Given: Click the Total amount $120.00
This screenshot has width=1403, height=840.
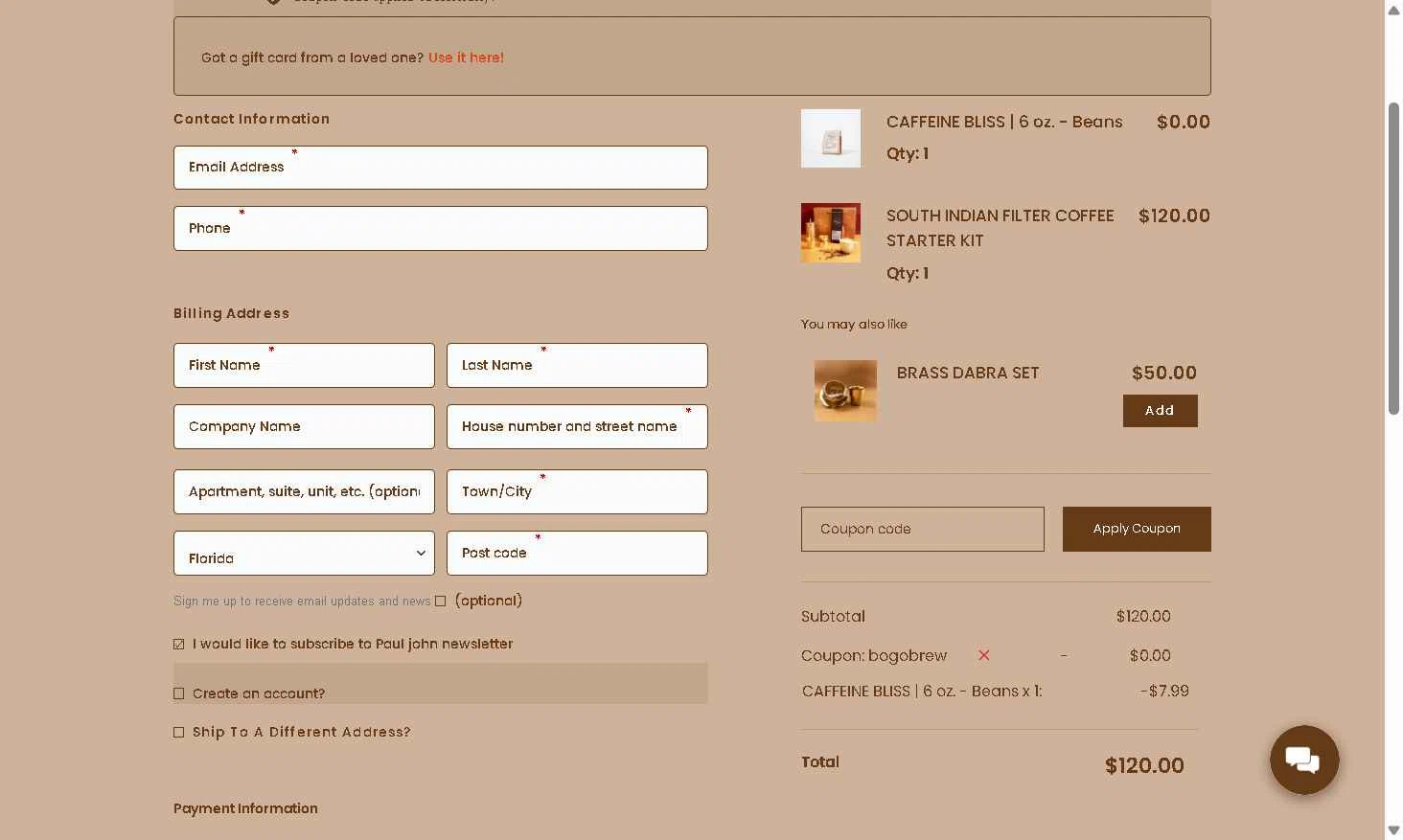Looking at the screenshot, I should [1144, 765].
